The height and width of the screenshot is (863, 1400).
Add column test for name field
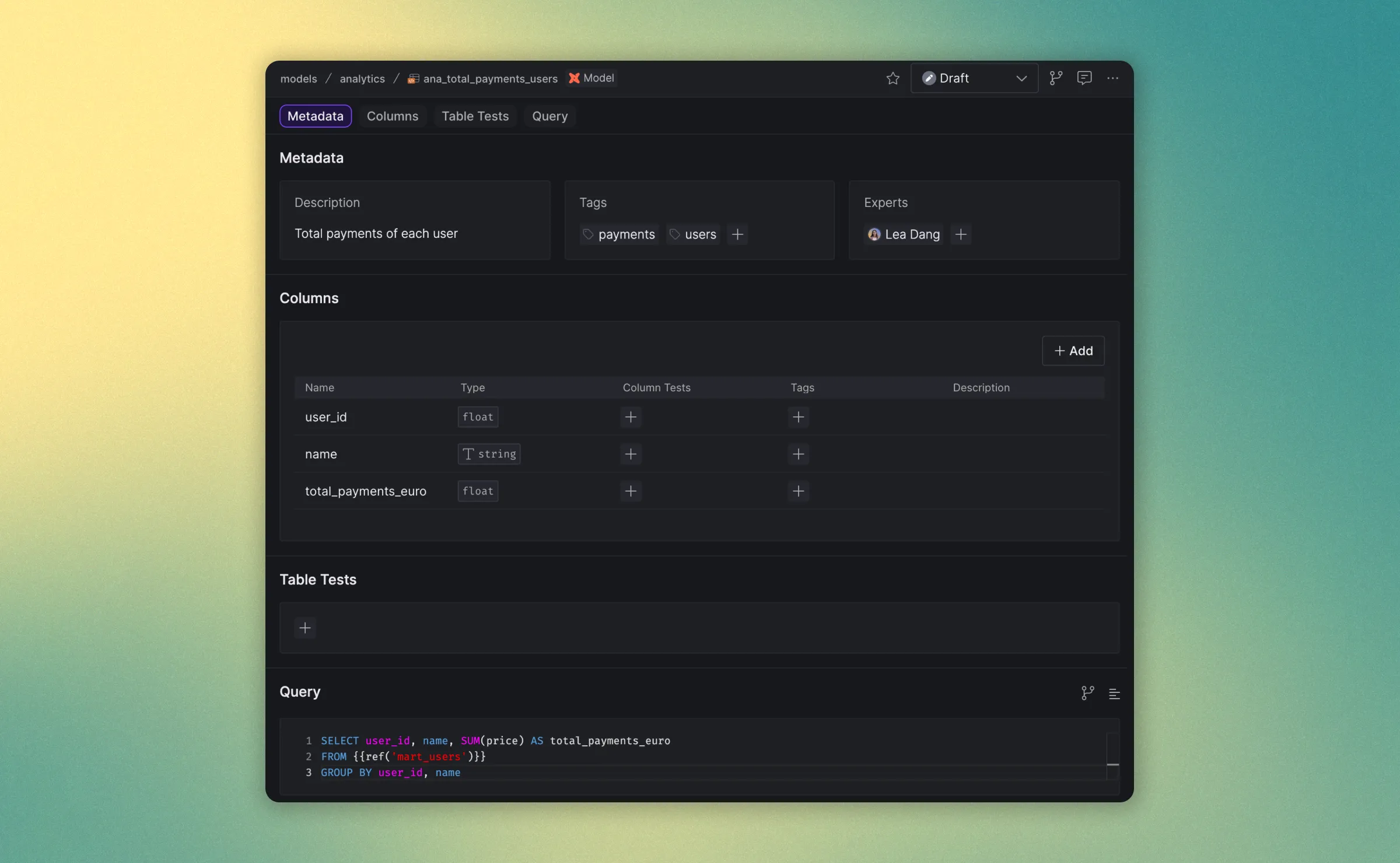tap(631, 454)
